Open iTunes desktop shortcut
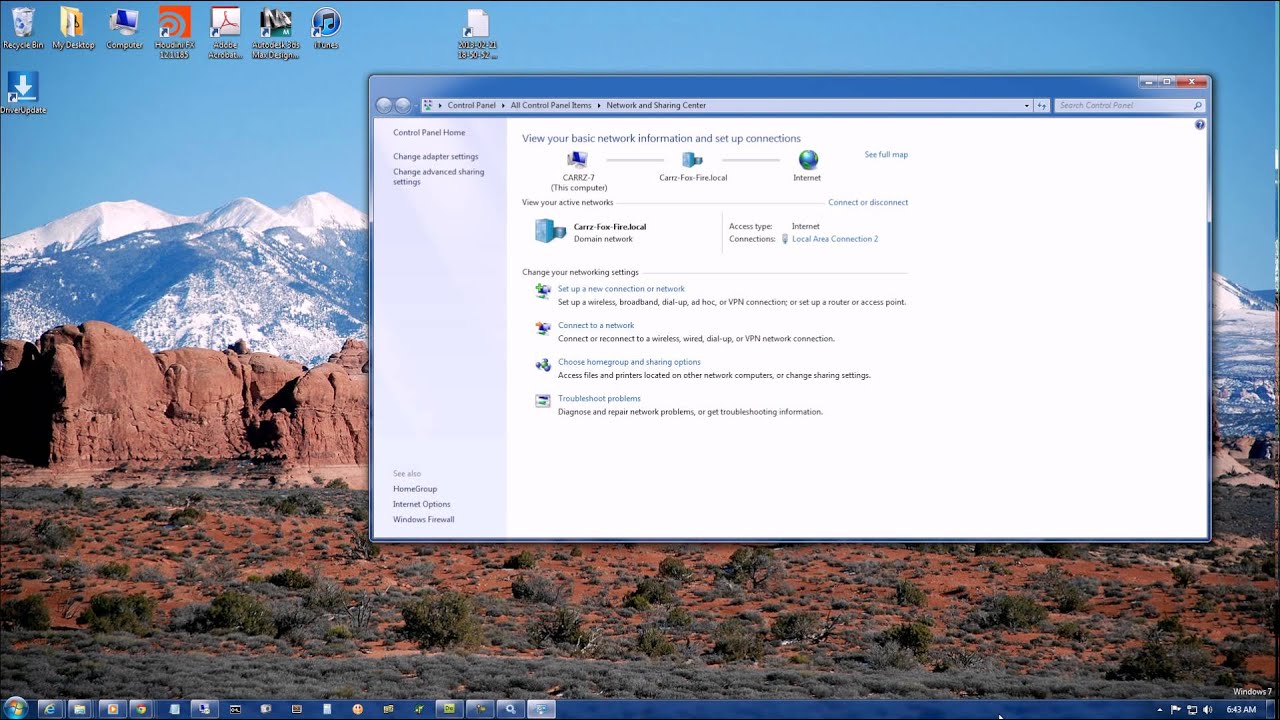The width and height of the screenshot is (1280, 720). click(326, 28)
